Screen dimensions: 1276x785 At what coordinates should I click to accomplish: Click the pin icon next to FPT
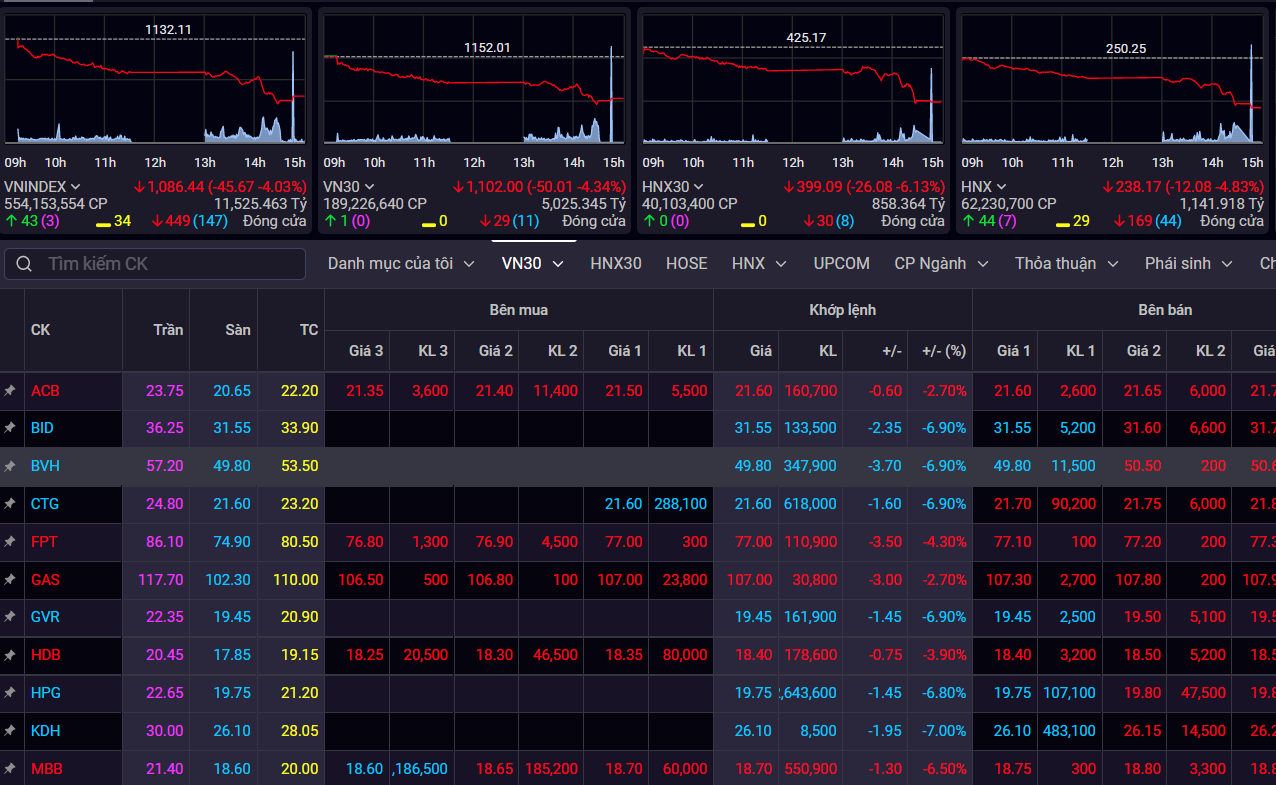[x=10, y=542]
